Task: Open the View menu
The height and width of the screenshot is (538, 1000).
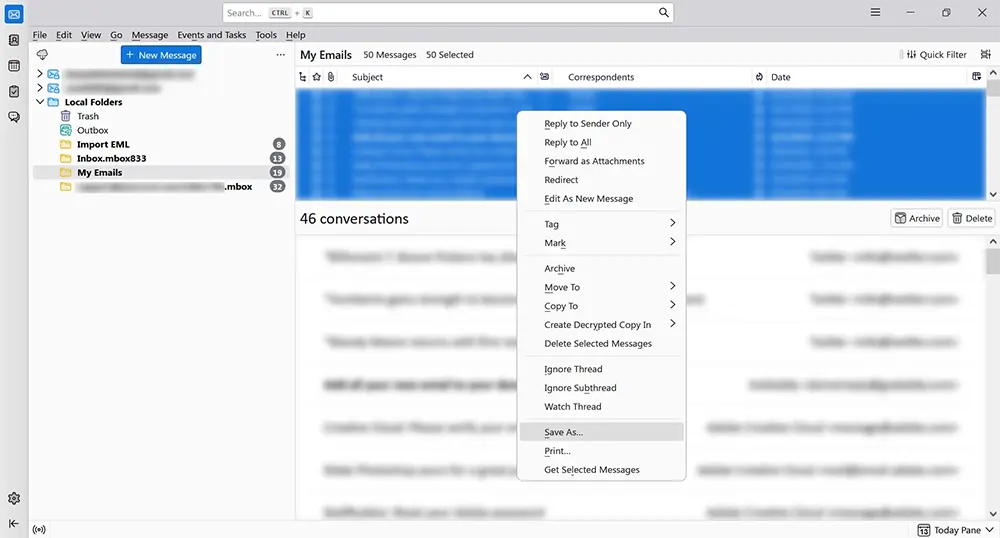Action: click(91, 35)
